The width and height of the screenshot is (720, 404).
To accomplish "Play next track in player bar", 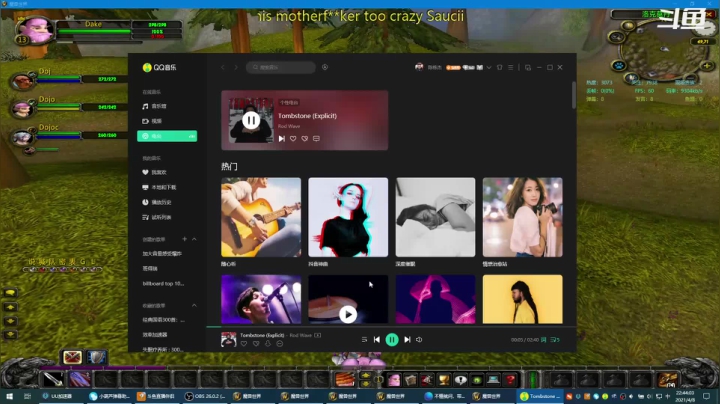I will [x=407, y=340].
